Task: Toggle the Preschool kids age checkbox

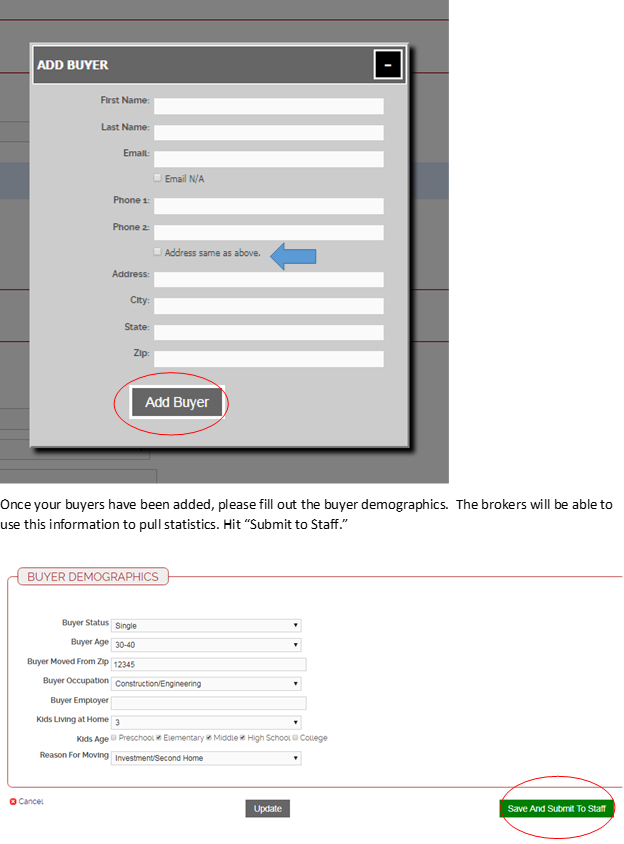Action: click(x=114, y=738)
